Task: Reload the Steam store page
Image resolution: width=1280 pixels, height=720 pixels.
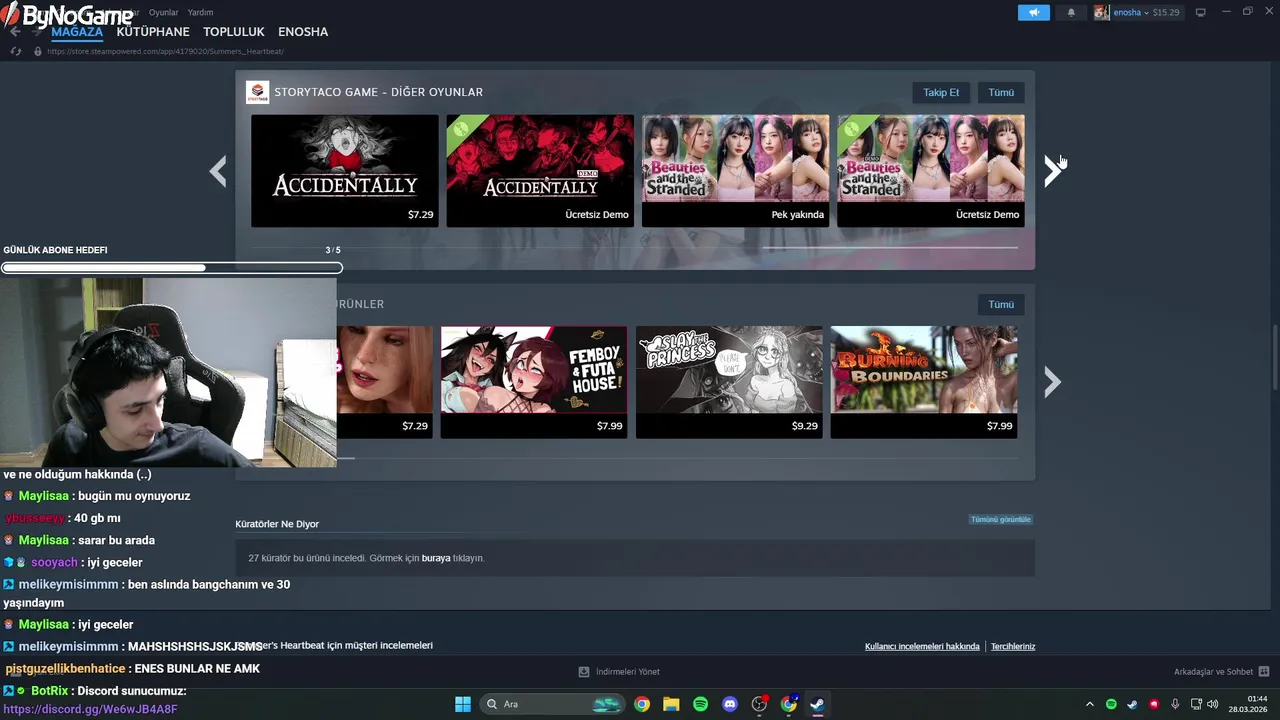Action: point(16,51)
